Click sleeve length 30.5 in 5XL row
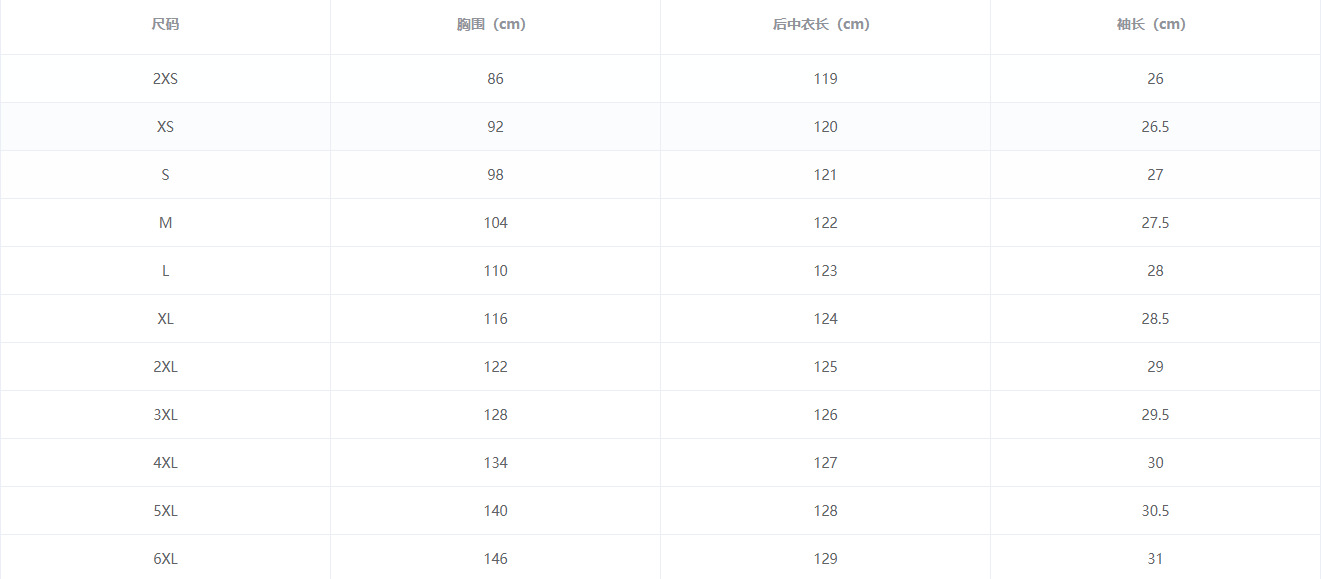 click(1155, 511)
